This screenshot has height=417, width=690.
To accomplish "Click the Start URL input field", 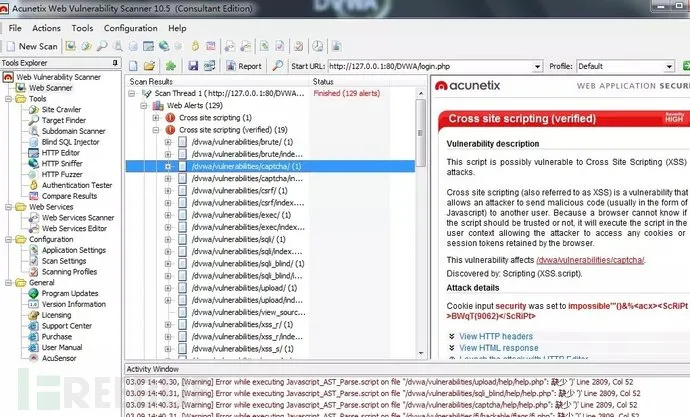I will coord(430,66).
